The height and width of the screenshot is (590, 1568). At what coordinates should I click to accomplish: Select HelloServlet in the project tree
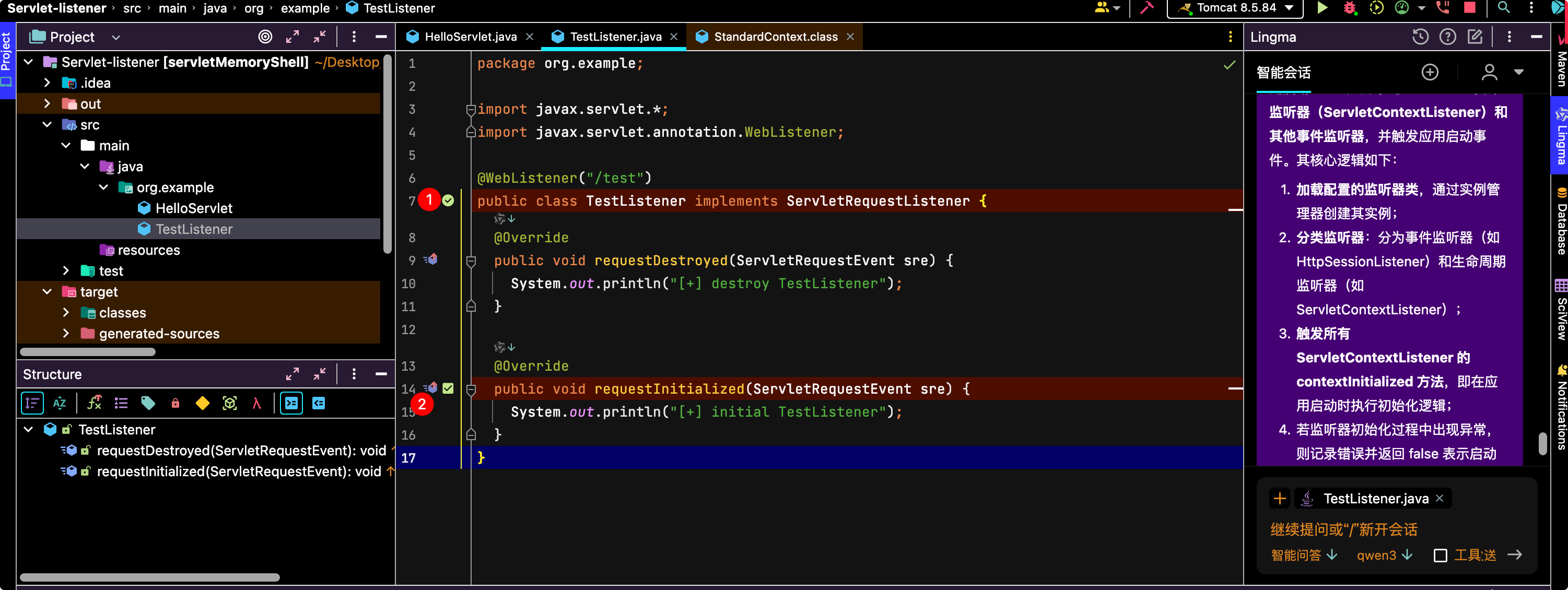(193, 208)
